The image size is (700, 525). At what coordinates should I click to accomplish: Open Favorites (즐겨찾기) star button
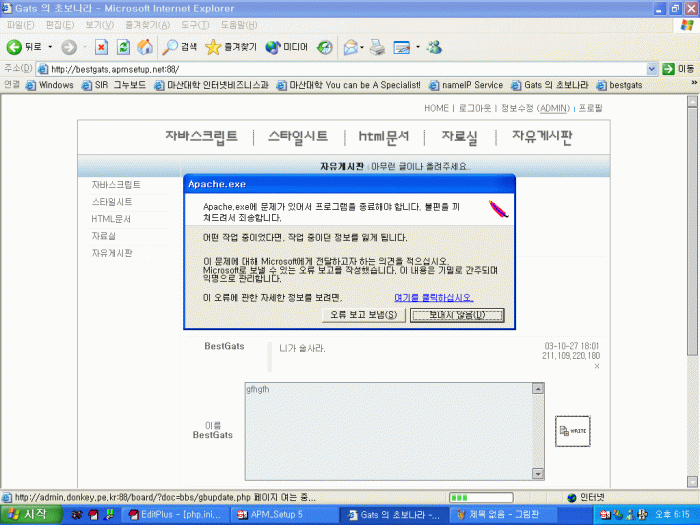[x=231, y=47]
